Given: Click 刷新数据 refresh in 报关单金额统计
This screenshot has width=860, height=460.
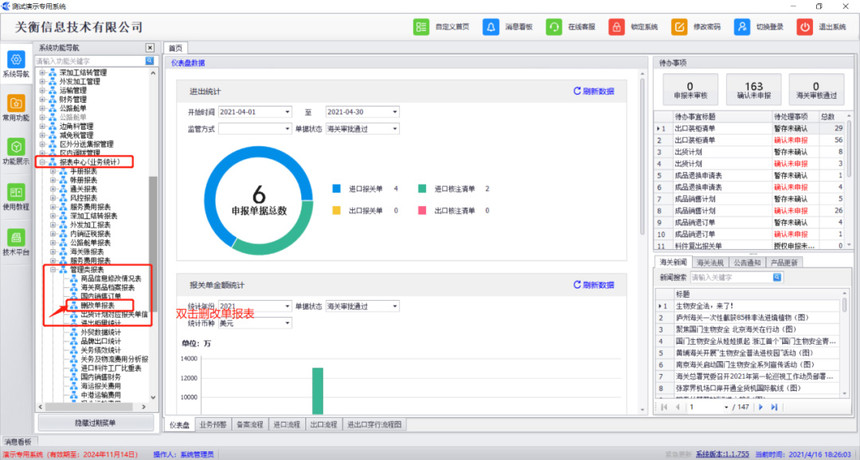Looking at the screenshot, I should tap(593, 285).
